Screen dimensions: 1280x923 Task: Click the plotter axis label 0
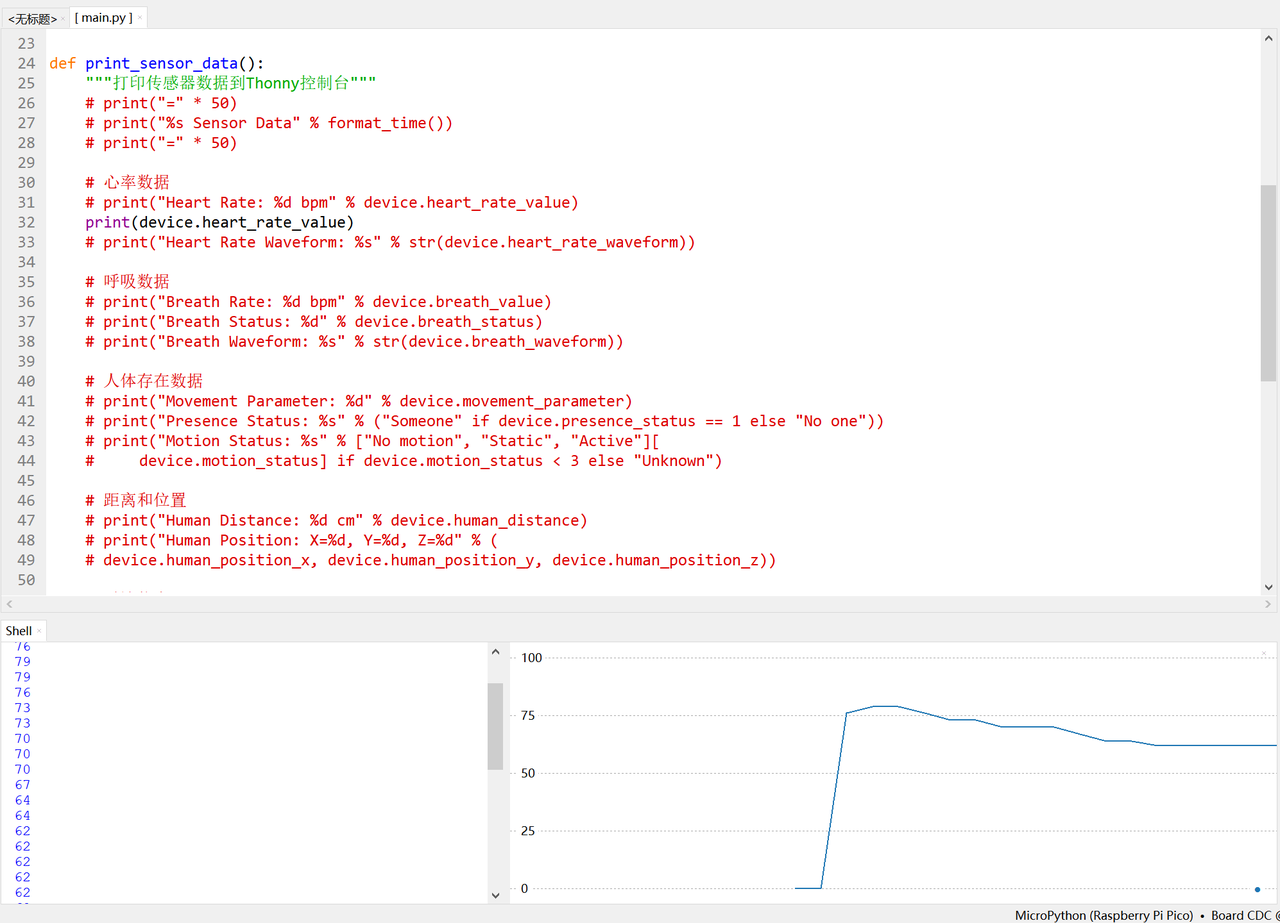click(x=524, y=889)
